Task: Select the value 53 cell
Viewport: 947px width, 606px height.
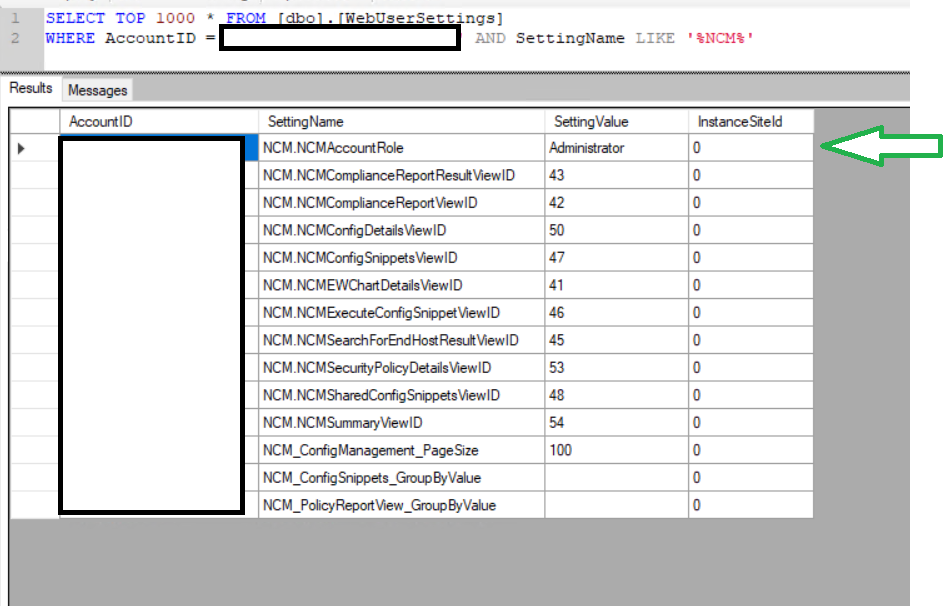Action: coord(617,368)
